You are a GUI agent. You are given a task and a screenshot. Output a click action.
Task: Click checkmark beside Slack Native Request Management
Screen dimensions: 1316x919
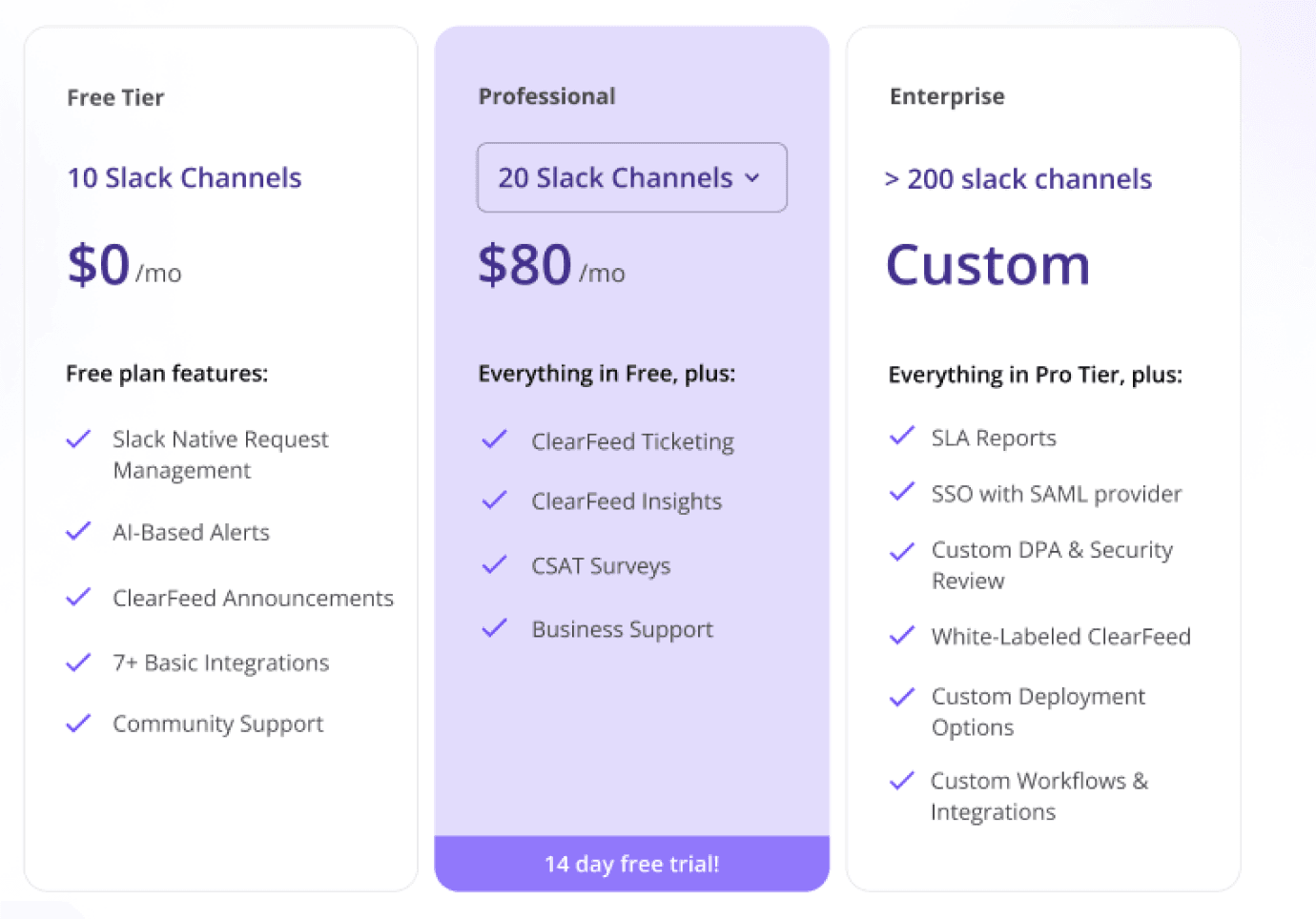point(78,439)
